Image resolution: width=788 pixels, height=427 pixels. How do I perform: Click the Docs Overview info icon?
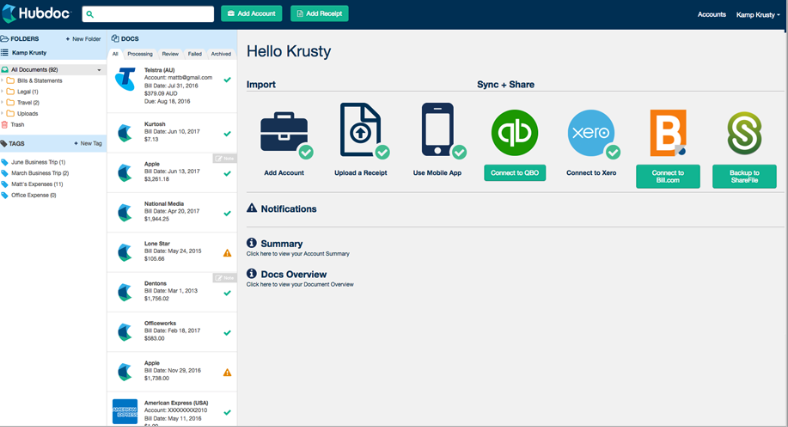pyautogui.click(x=252, y=273)
